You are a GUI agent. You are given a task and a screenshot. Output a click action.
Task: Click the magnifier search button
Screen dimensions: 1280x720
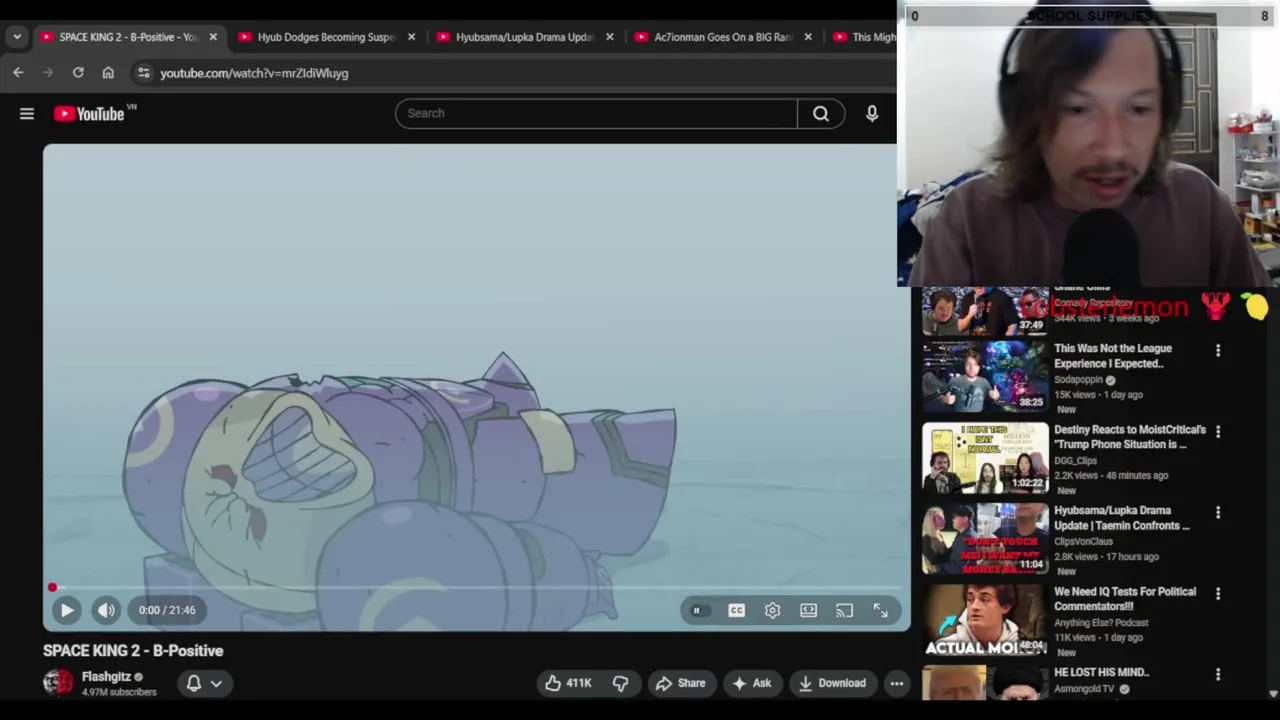(x=821, y=113)
